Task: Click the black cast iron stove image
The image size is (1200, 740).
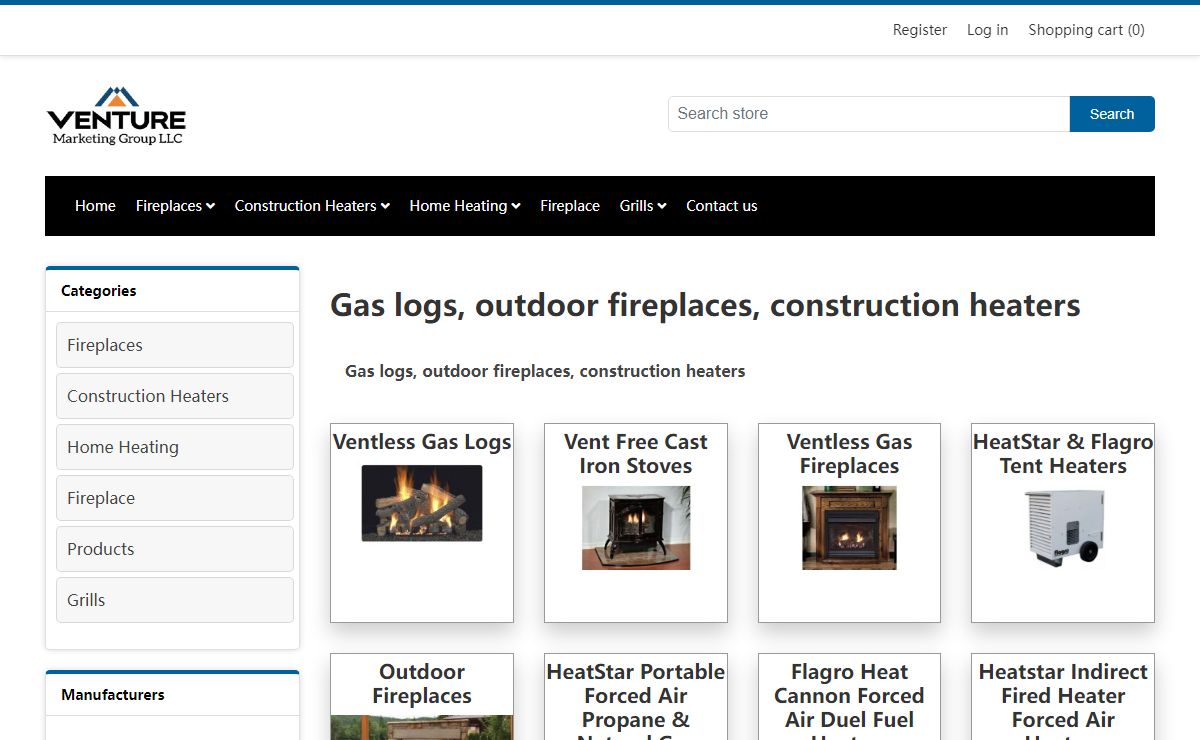Action: (636, 528)
